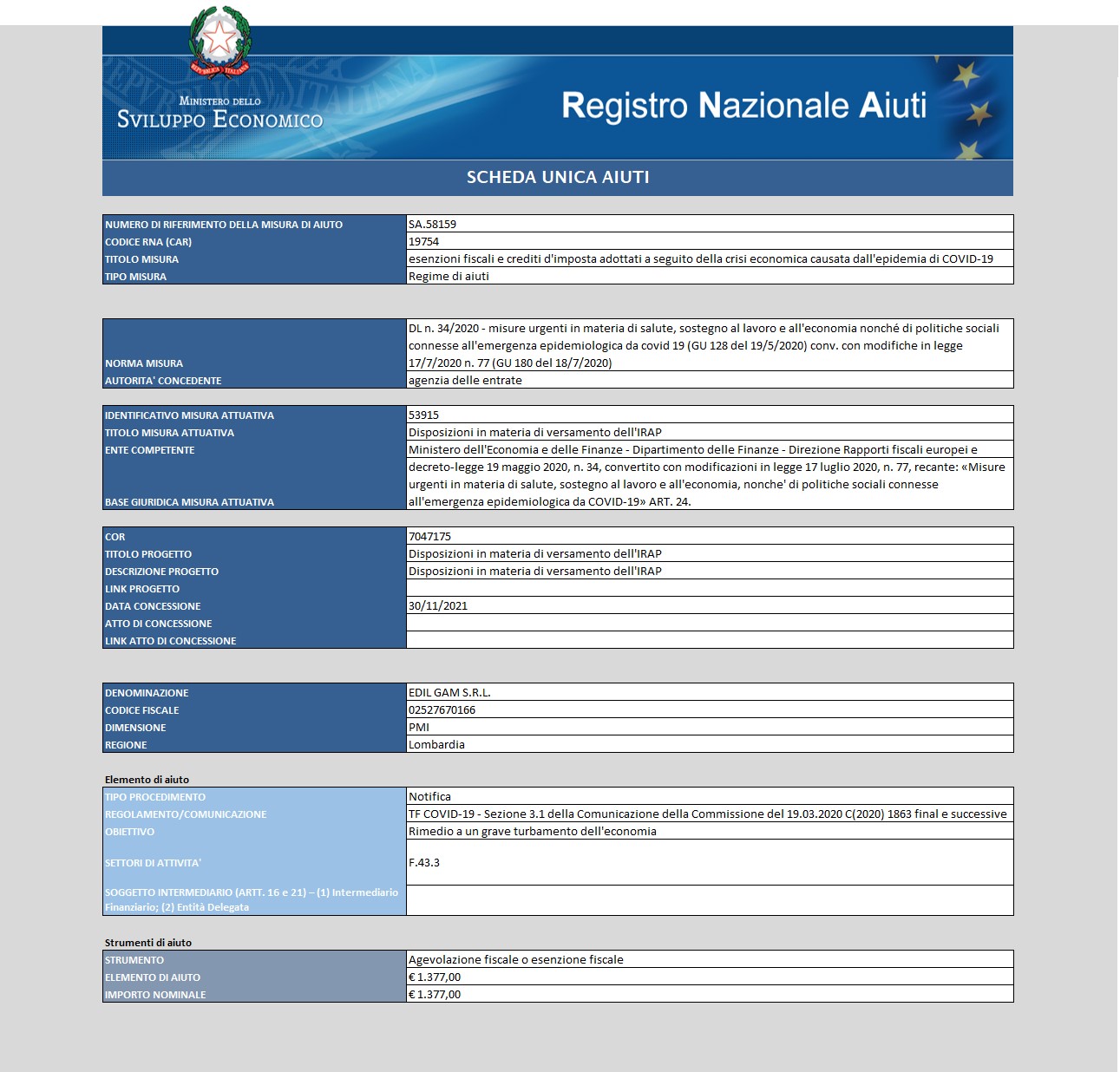Select the COR value 7047175
The image size is (1120, 1072).
(429, 536)
